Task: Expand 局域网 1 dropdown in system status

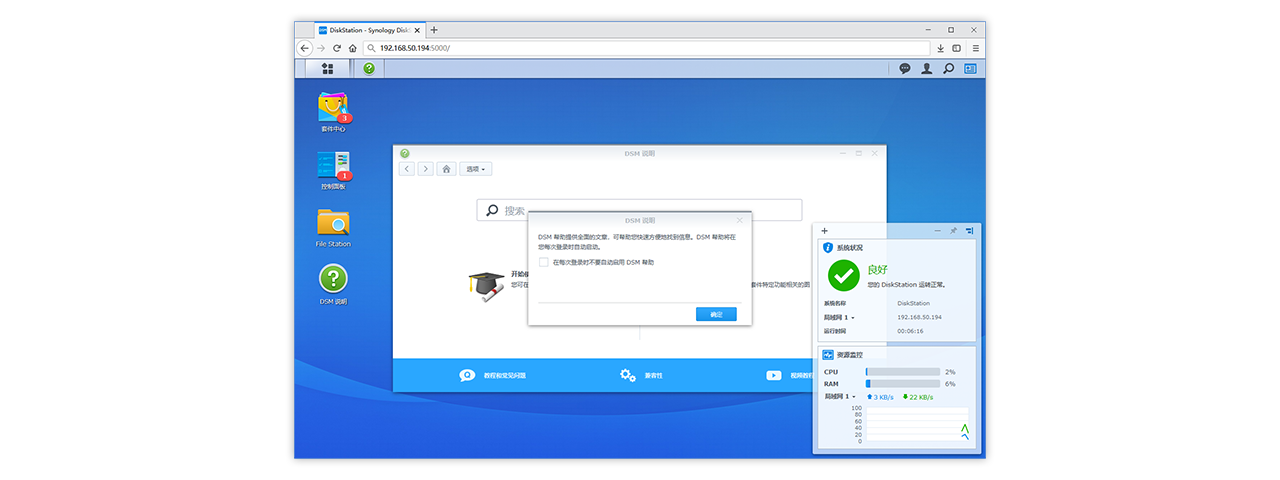Action: coord(839,317)
